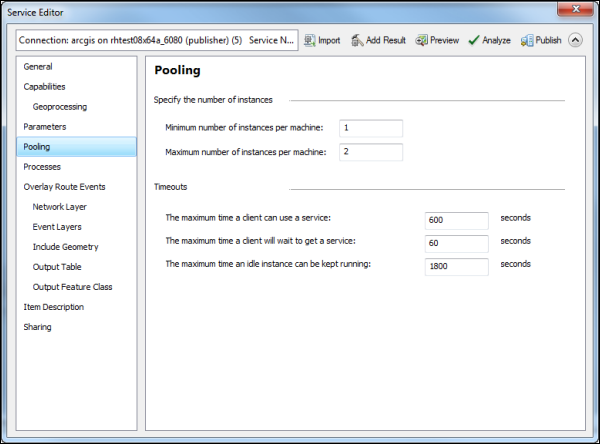Open the Sharing page
The height and width of the screenshot is (444, 600).
tap(38, 327)
